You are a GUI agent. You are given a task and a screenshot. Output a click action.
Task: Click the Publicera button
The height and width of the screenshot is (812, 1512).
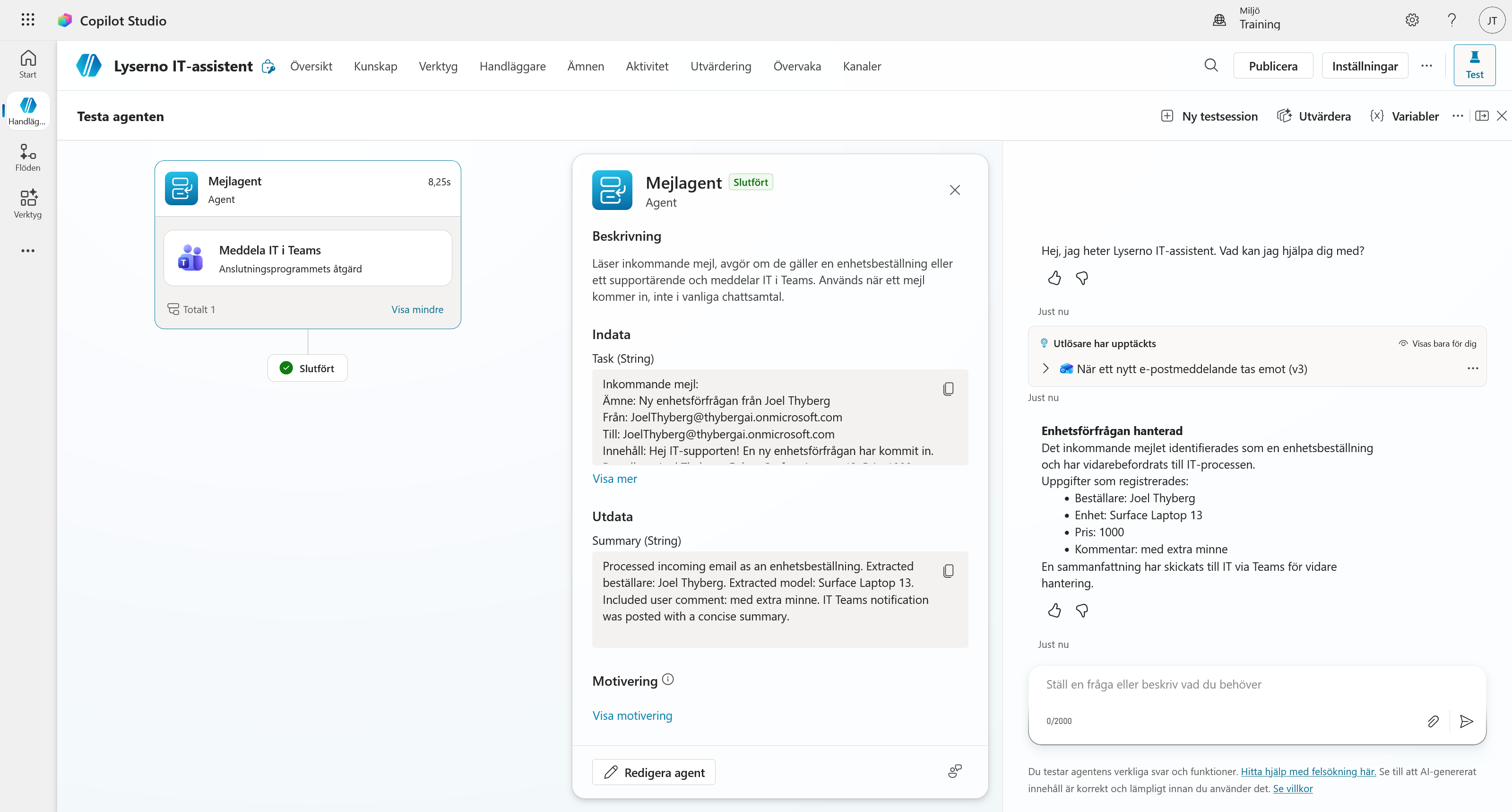(1272, 65)
